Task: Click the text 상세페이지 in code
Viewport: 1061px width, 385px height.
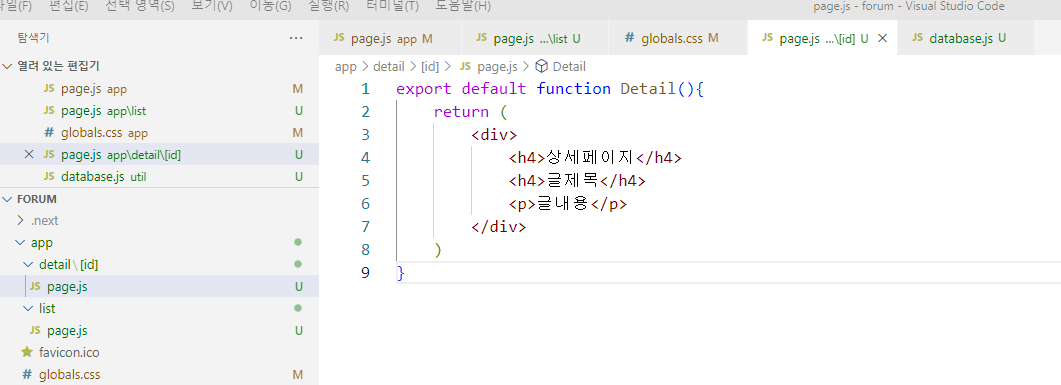Action: (x=589, y=158)
